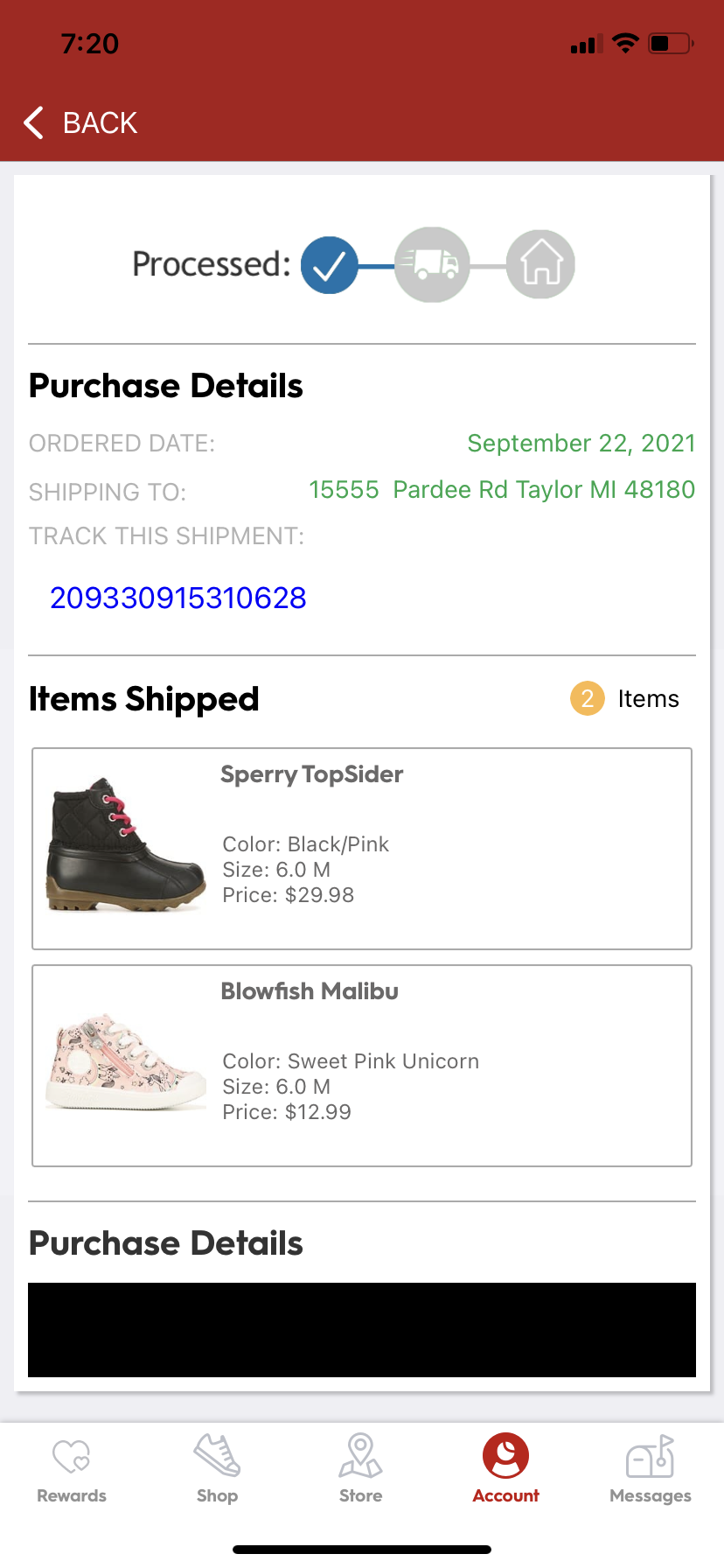
Task: Open tracking number 209330915310628
Action: pos(178,598)
